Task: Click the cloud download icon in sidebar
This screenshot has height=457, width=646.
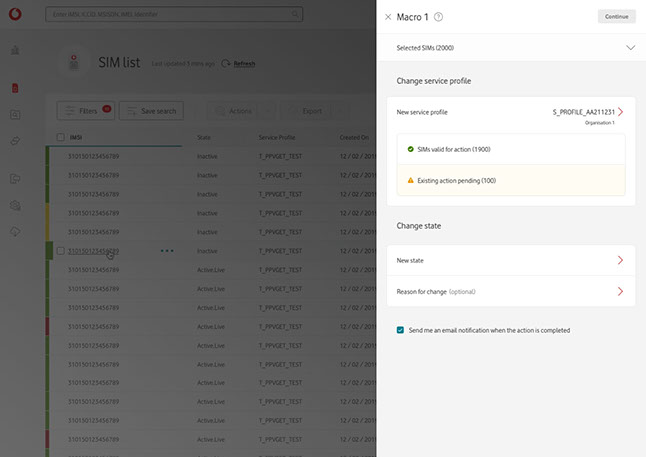Action: coord(15,231)
